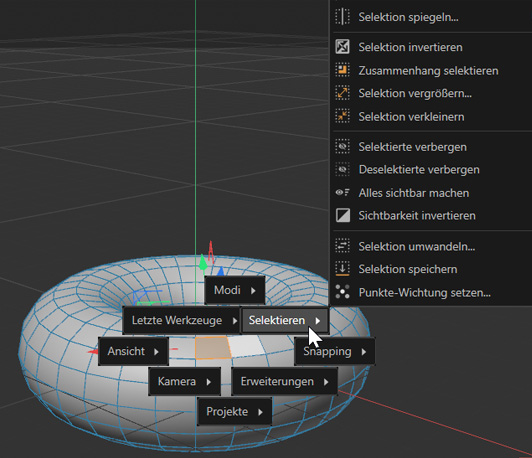
Task: Hide selected via Selektierte verbergen eye icon
Action: coord(342,147)
